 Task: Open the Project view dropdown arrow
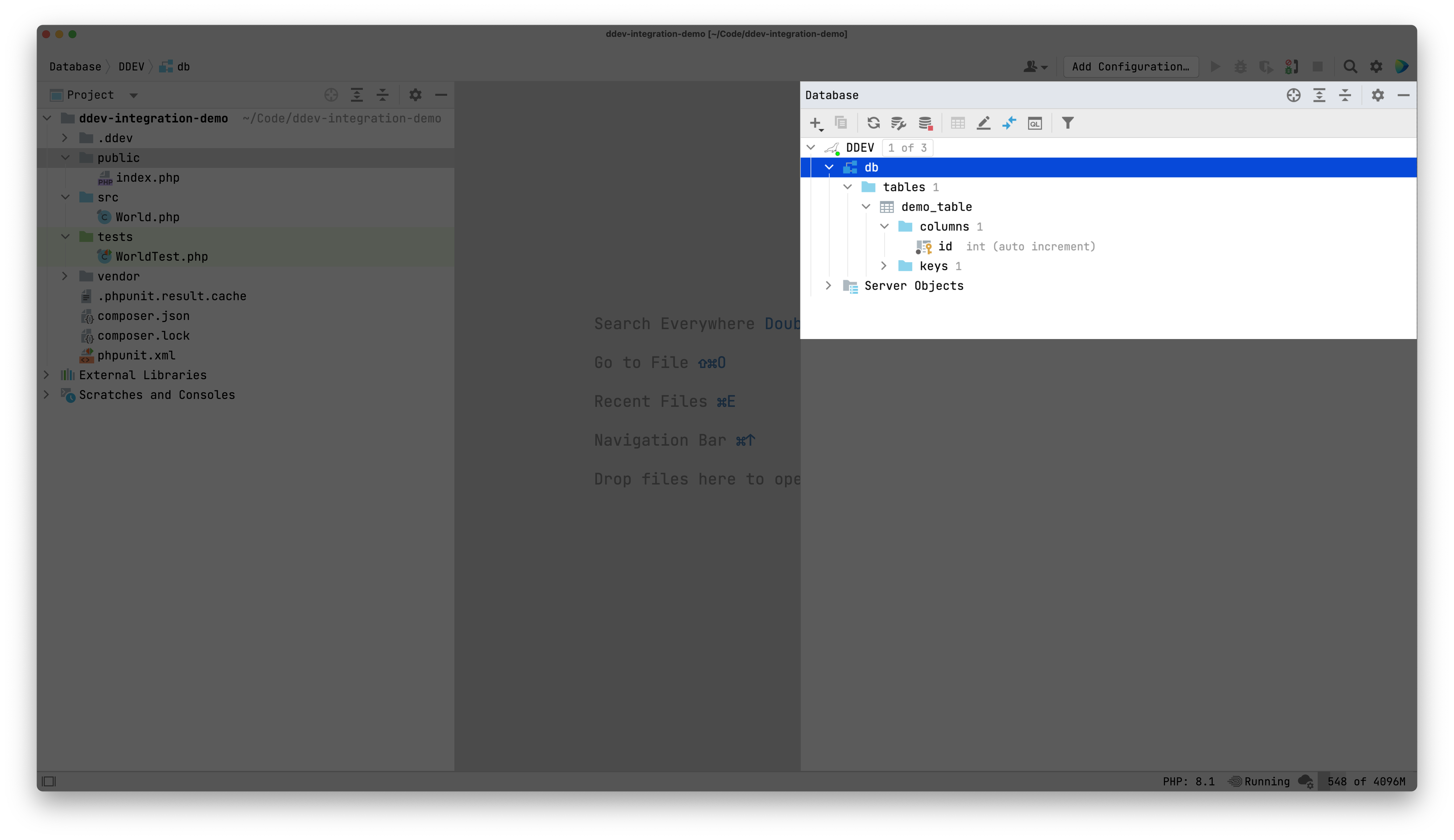click(133, 95)
